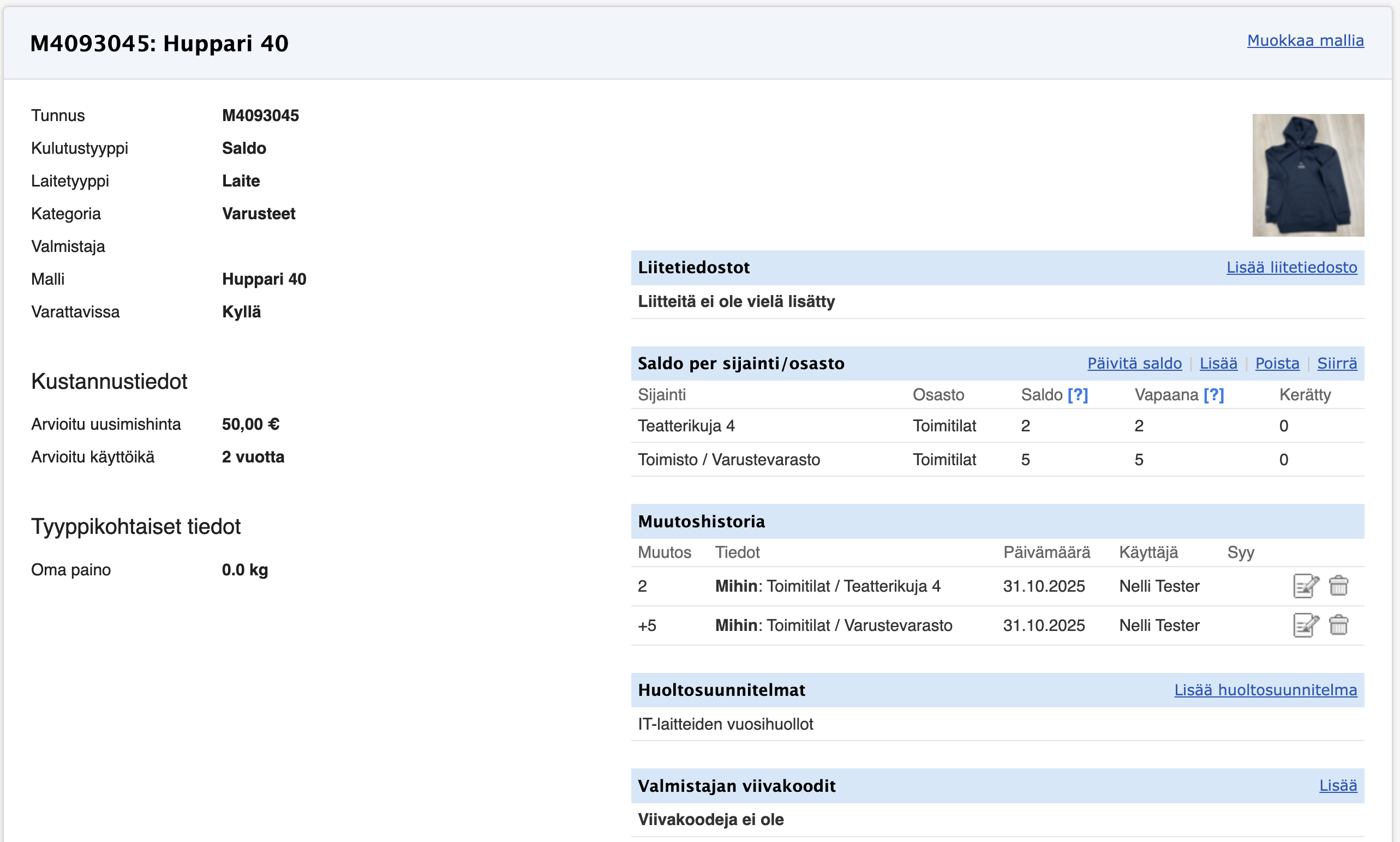Click Päivitä saldo link

click(1134, 363)
